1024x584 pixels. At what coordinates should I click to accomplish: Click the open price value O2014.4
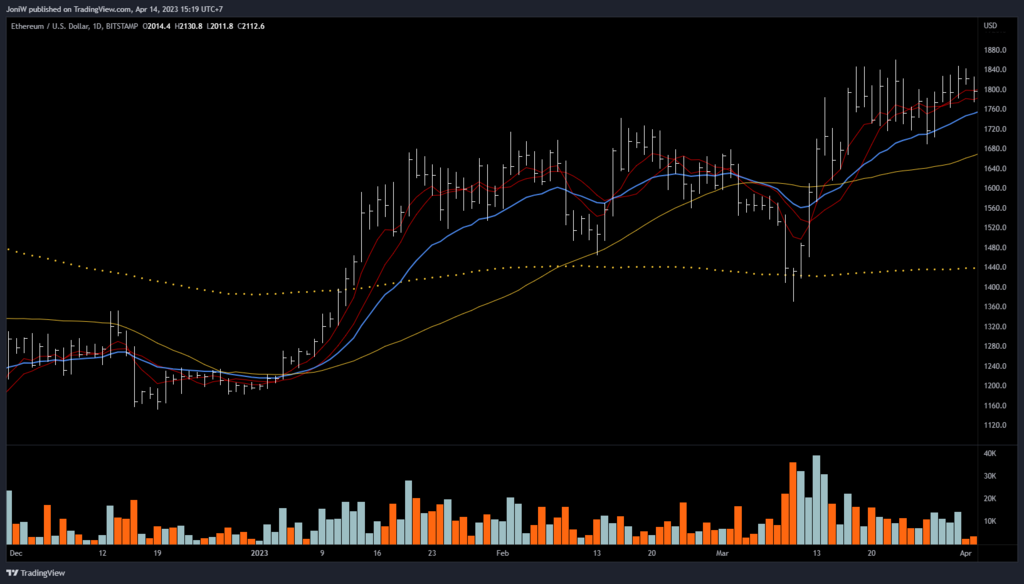tap(157, 27)
